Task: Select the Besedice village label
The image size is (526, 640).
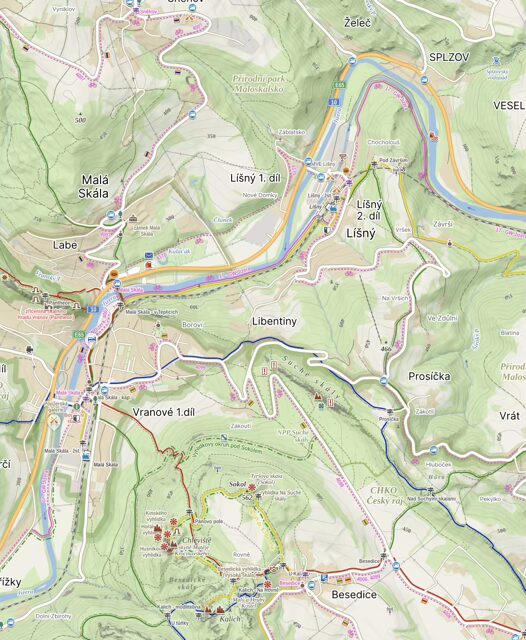Action: pyautogui.click(x=354, y=595)
